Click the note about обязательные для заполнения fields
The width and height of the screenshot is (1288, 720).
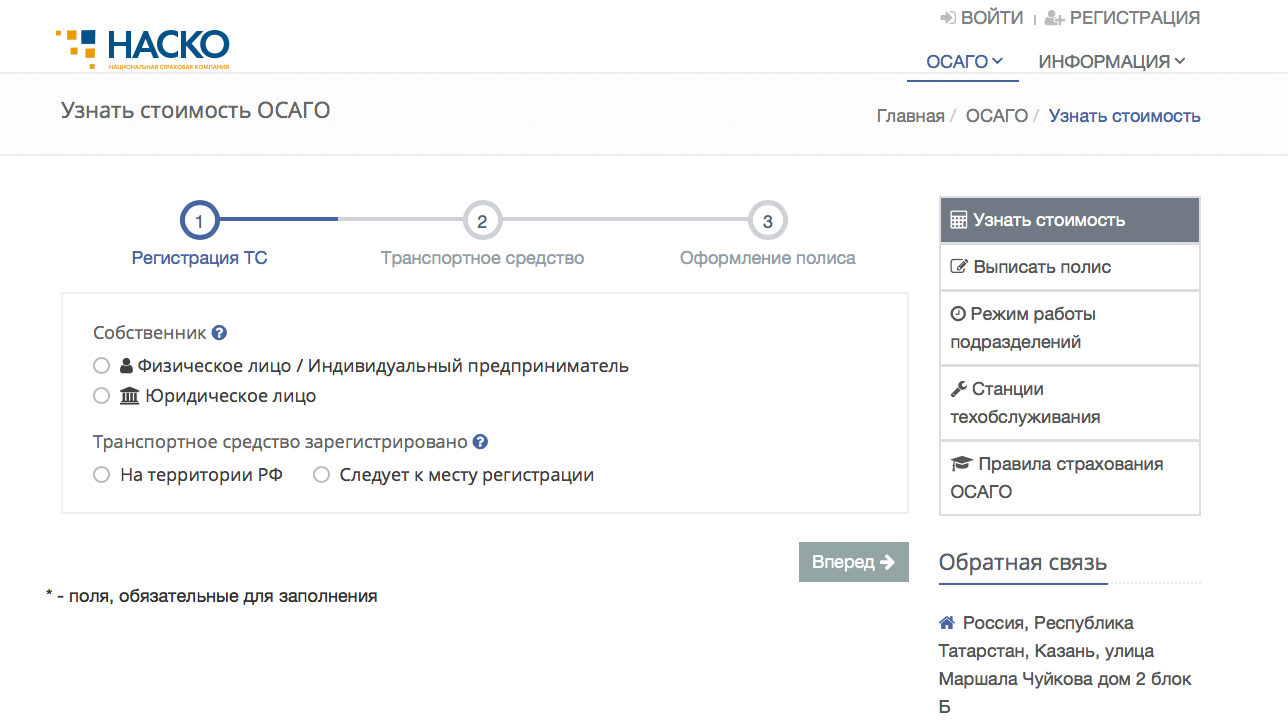point(212,596)
